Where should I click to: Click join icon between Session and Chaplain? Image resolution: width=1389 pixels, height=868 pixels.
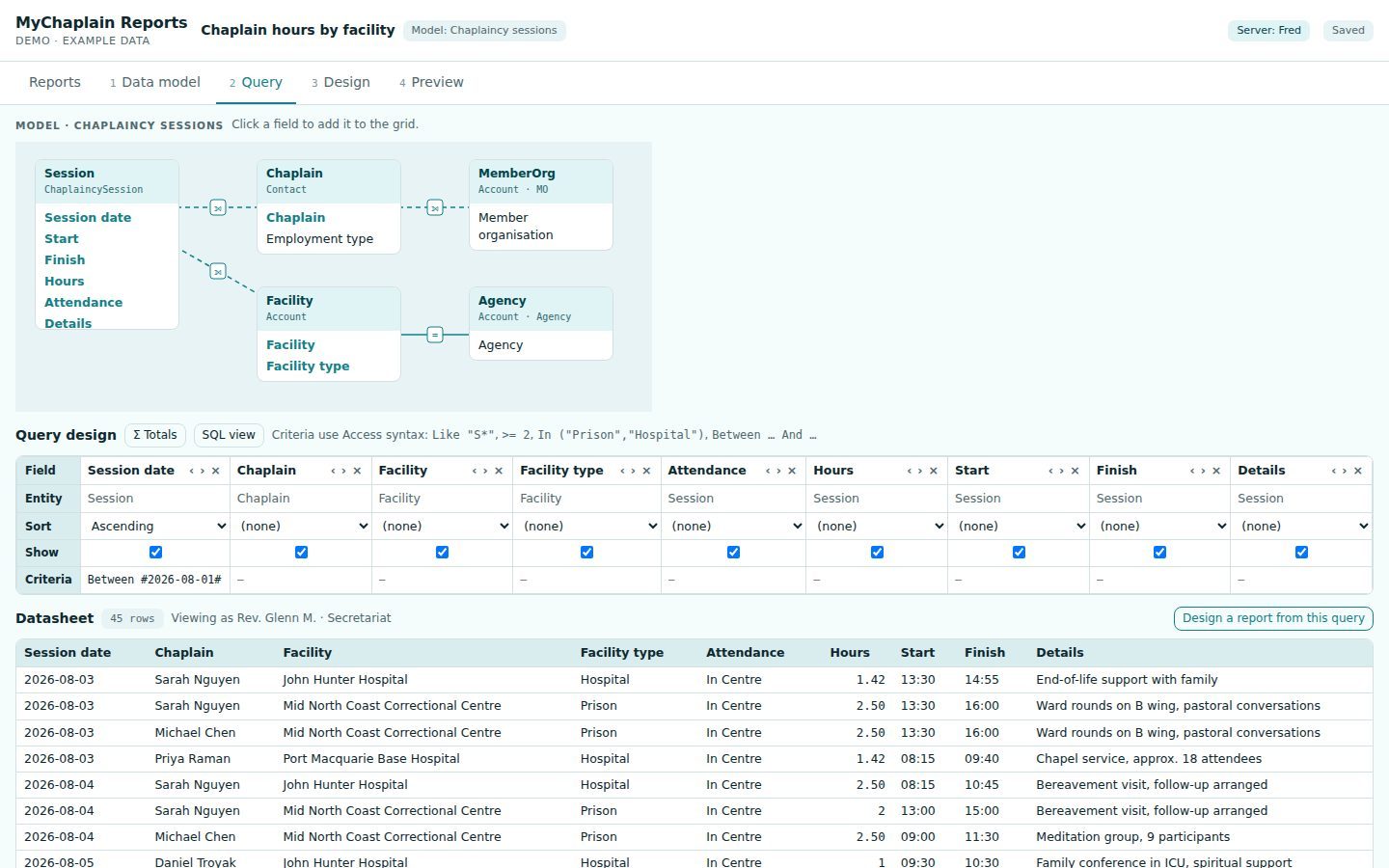click(x=218, y=207)
